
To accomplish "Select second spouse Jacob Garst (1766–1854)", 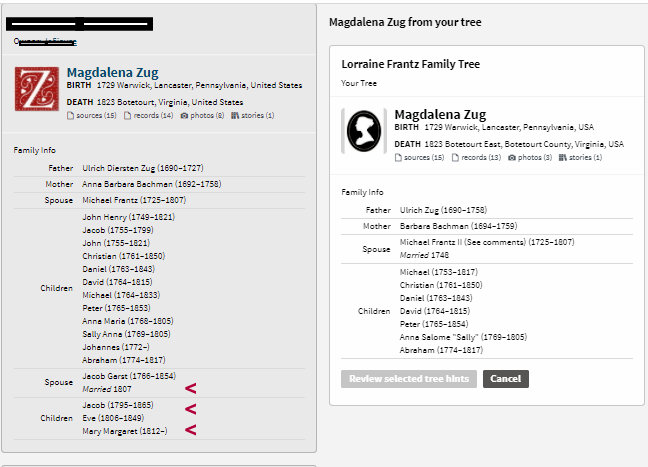I will pyautogui.click(x=128, y=375).
